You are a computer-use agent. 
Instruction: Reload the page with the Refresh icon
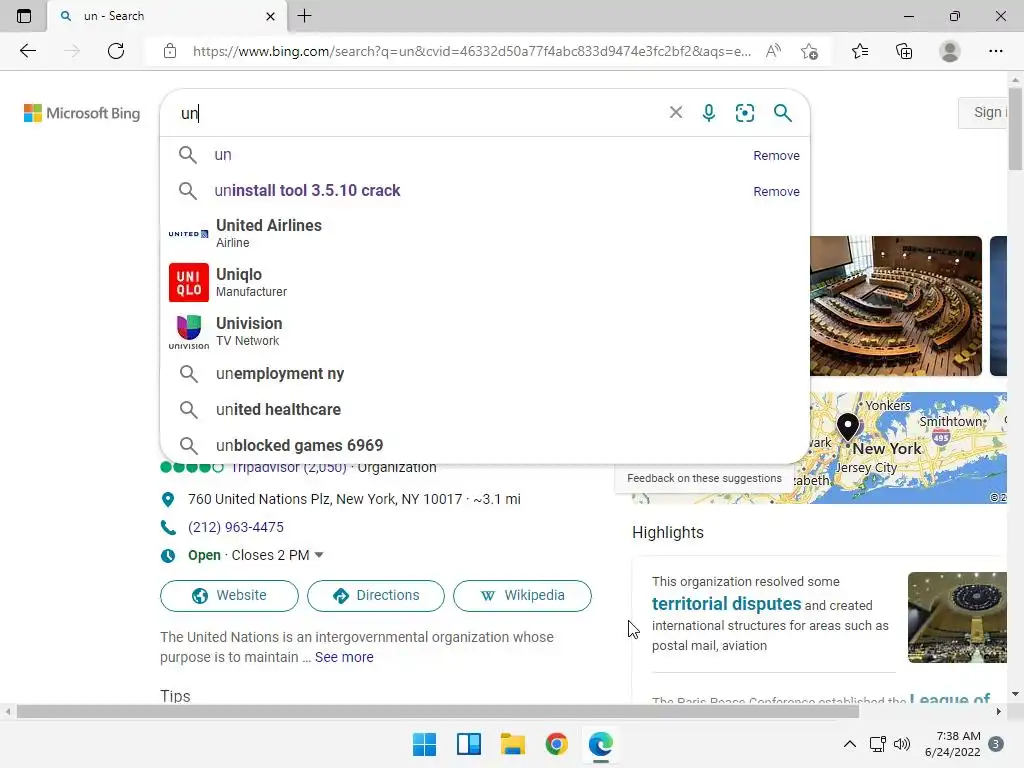coord(116,51)
